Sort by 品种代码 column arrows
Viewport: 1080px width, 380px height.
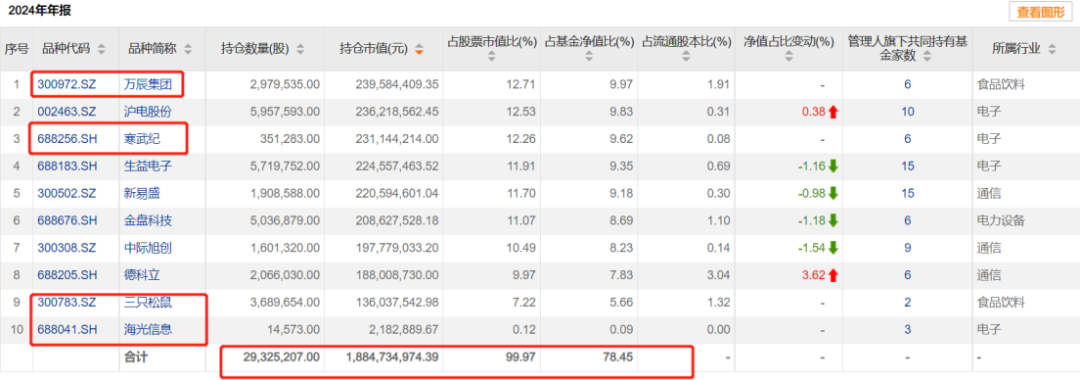[102, 49]
